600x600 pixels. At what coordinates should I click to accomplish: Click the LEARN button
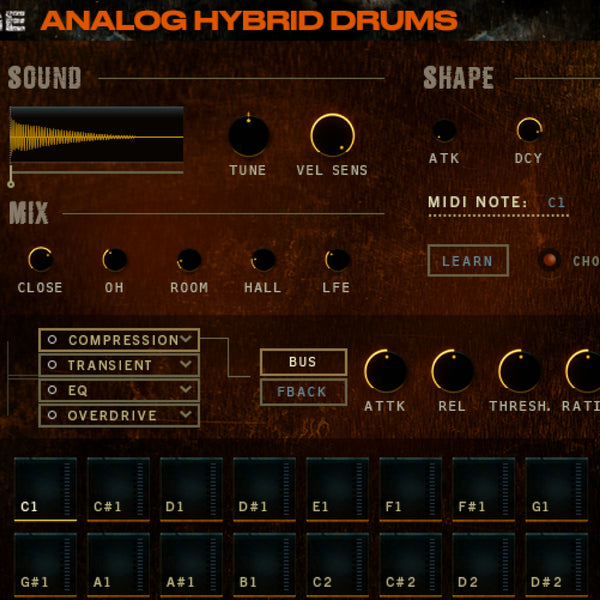pyautogui.click(x=468, y=260)
